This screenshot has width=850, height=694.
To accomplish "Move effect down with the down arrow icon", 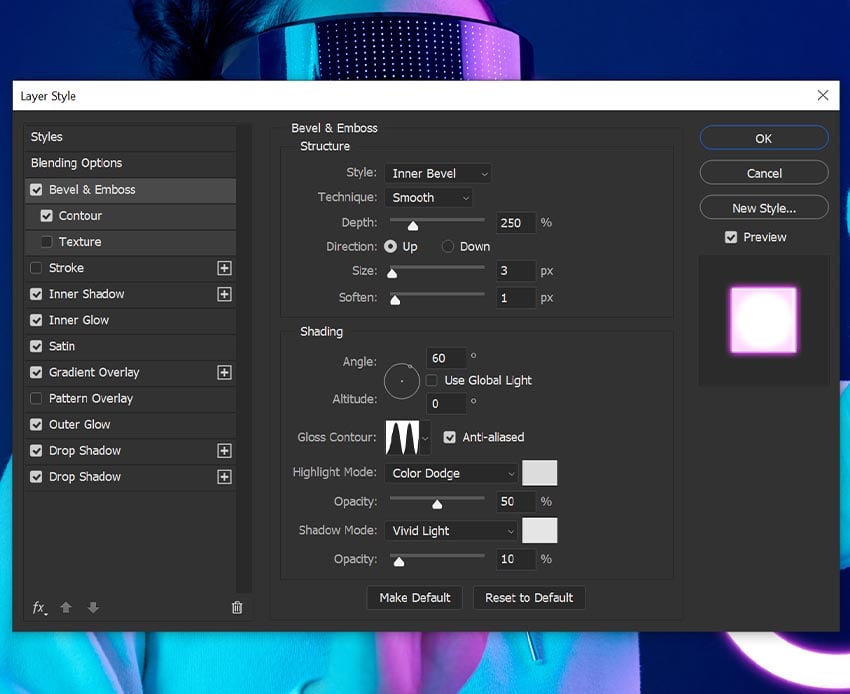I will (93, 607).
